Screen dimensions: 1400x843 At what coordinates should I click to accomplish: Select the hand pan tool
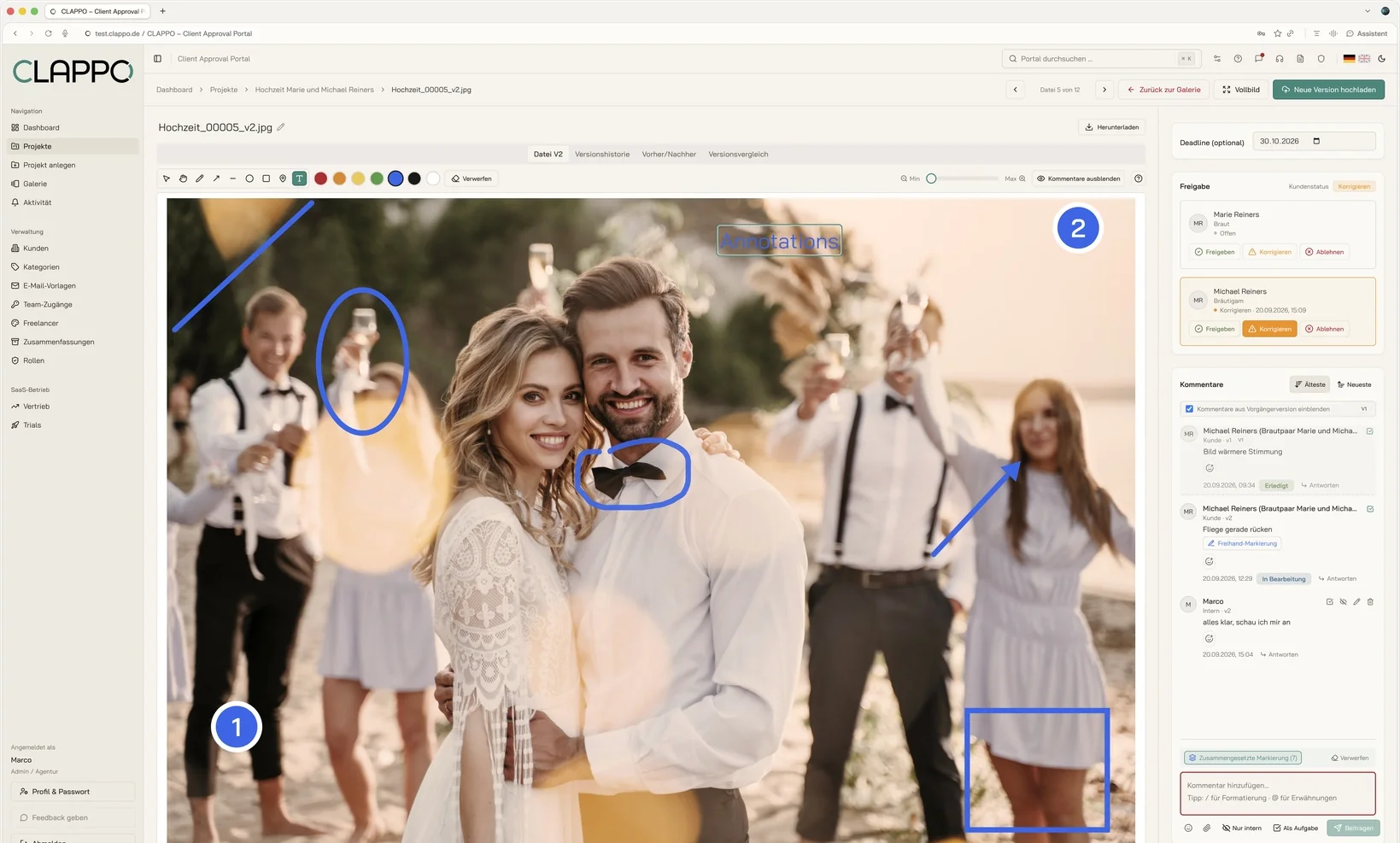[x=183, y=179]
